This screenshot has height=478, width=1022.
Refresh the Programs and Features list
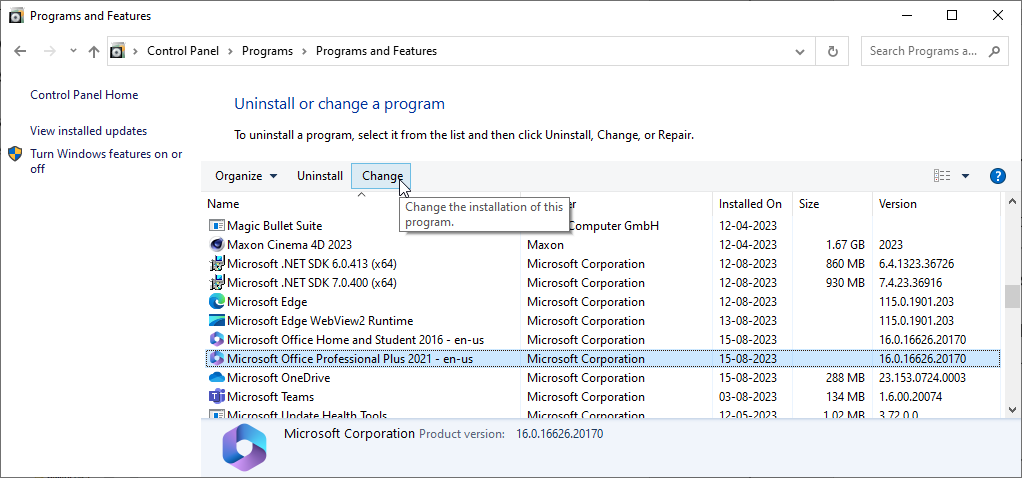(x=832, y=51)
